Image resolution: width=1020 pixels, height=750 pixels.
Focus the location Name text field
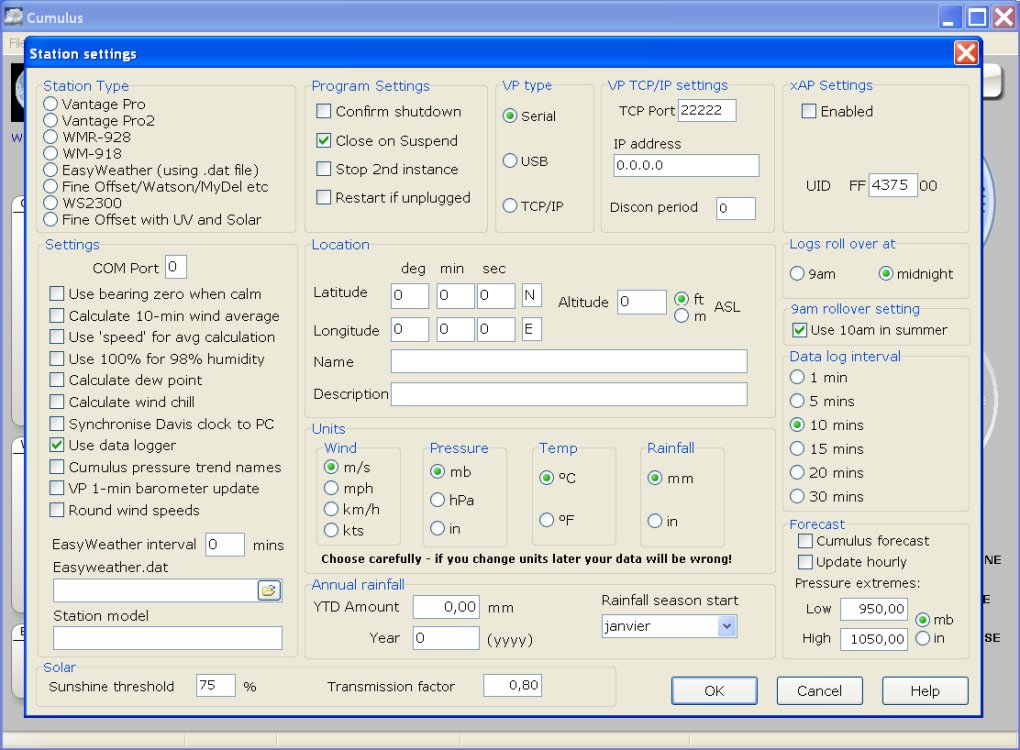tap(568, 361)
